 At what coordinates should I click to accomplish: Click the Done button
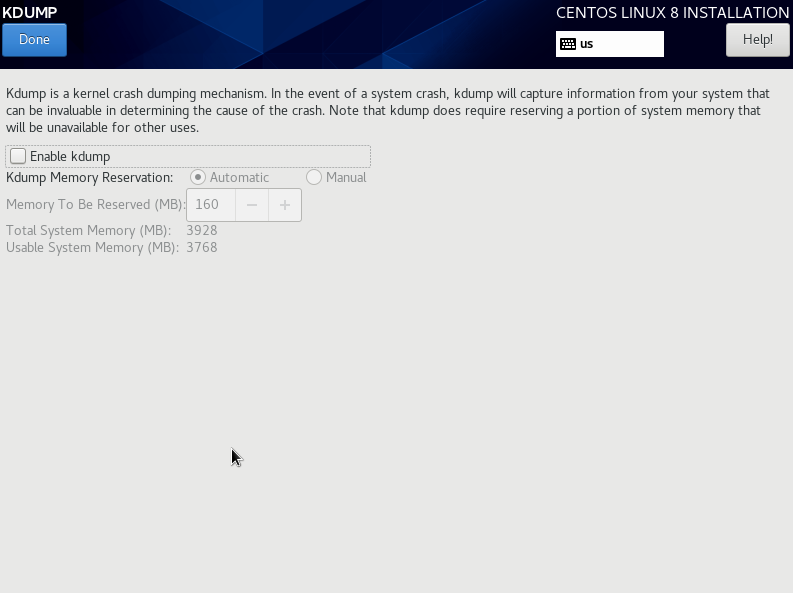click(34, 40)
